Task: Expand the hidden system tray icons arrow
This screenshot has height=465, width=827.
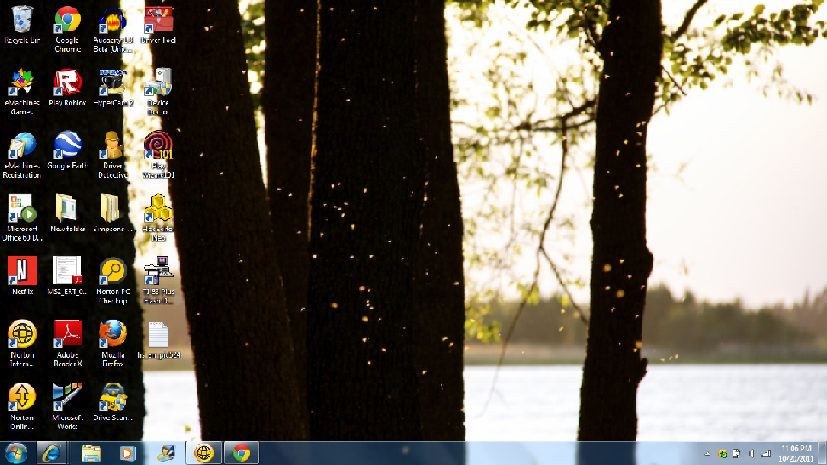Action: tap(707, 453)
